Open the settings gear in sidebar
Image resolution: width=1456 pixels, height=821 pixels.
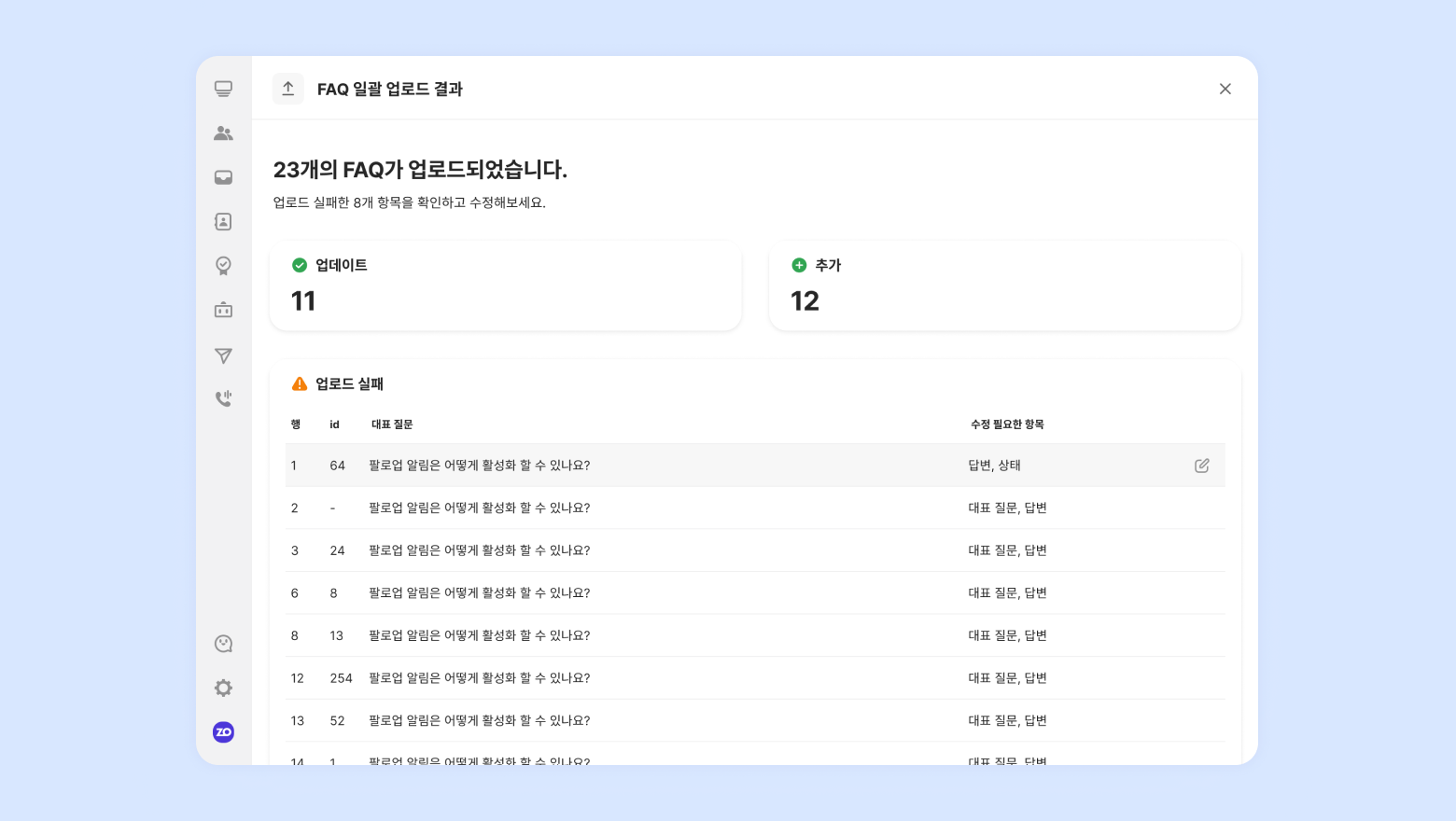tap(223, 688)
